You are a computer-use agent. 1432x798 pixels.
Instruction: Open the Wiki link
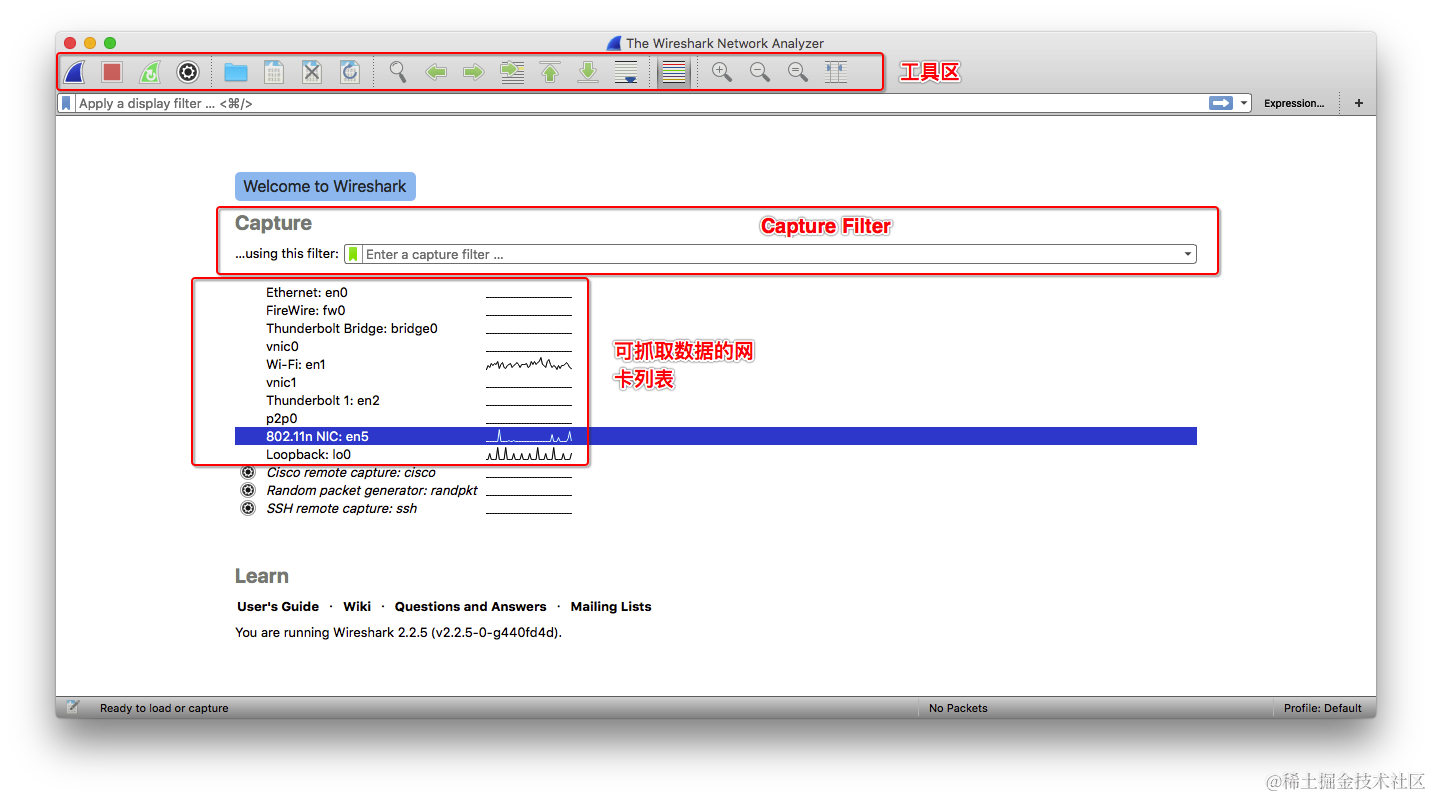pyautogui.click(x=357, y=607)
